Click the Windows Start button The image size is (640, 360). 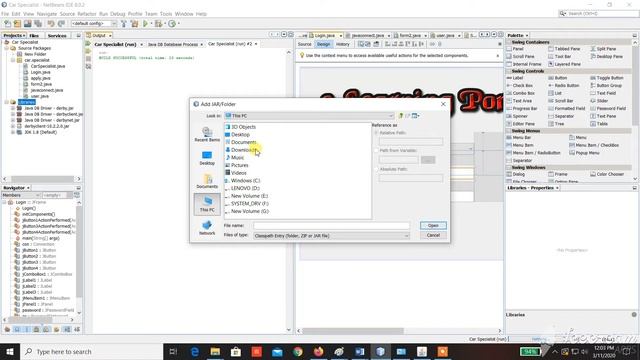tap(10, 351)
